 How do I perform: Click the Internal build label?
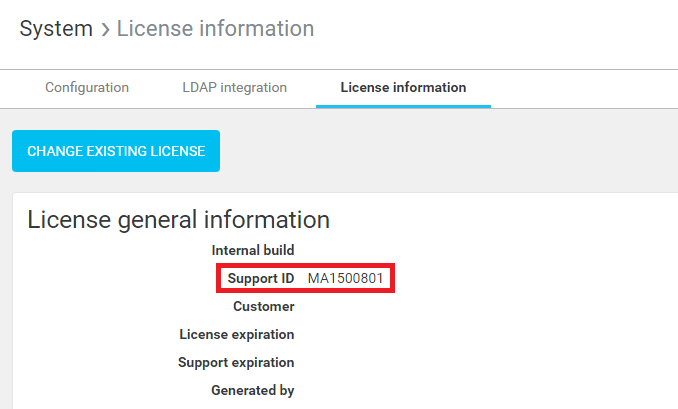[x=252, y=250]
